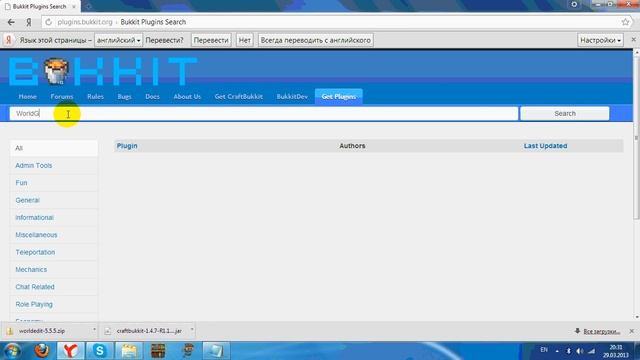640x360 pixels.
Task: Launch Firefox from the taskbar
Action: click(x=42, y=351)
